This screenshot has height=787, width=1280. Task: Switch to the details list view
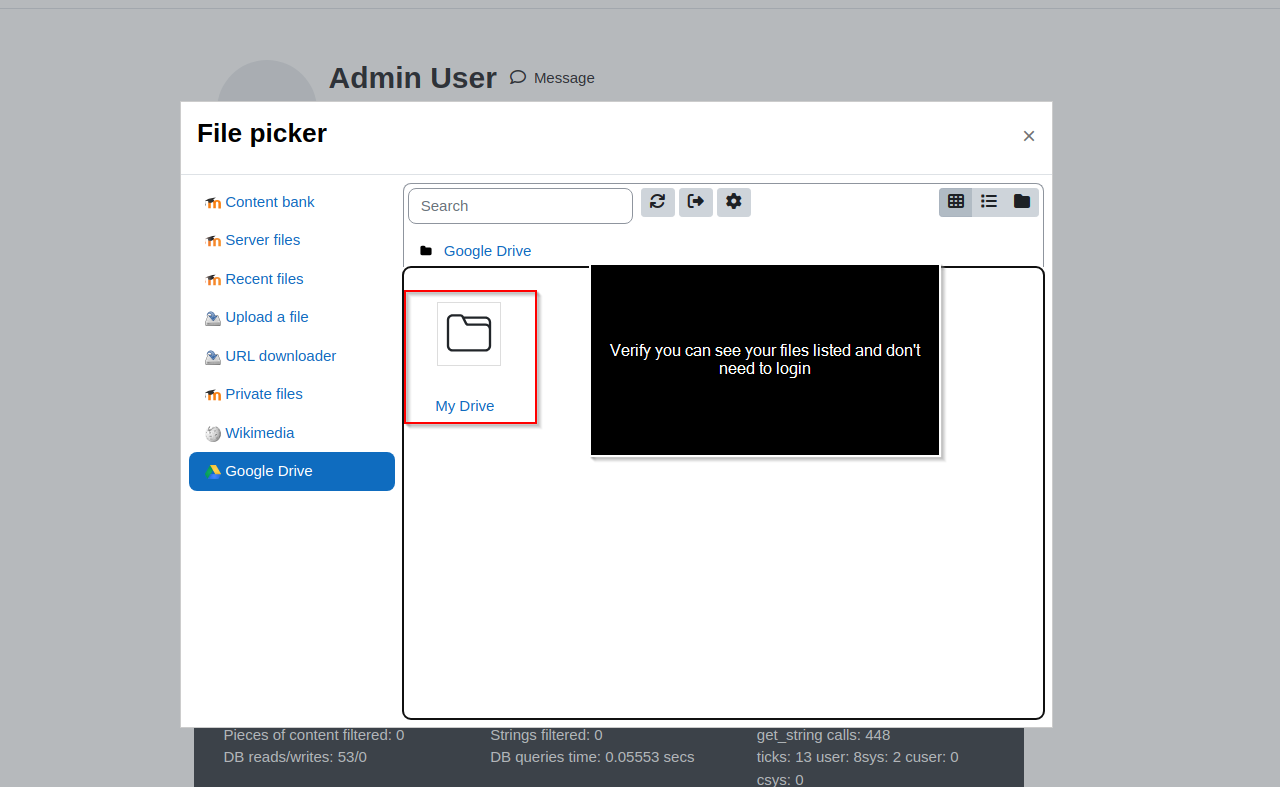(989, 202)
